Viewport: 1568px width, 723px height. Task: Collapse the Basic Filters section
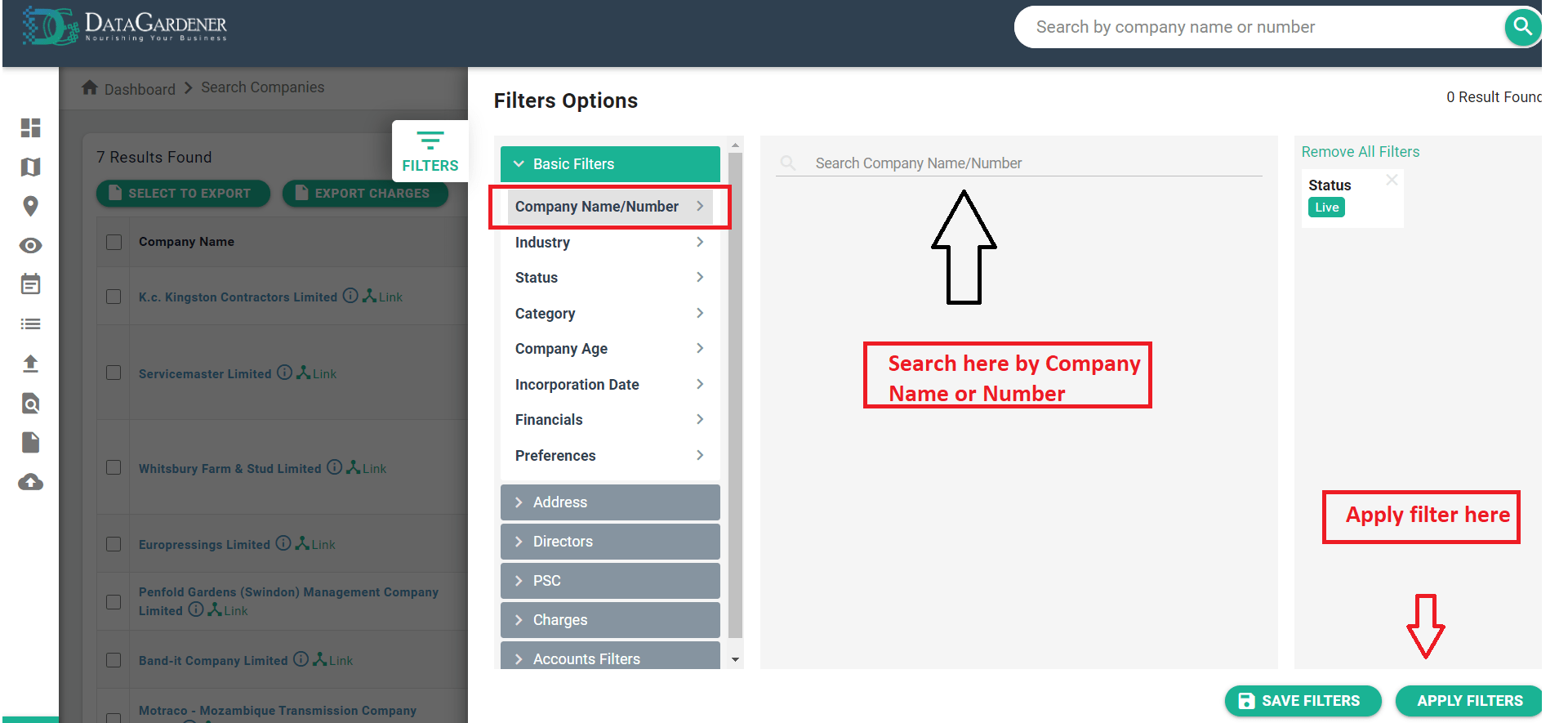[x=609, y=164]
